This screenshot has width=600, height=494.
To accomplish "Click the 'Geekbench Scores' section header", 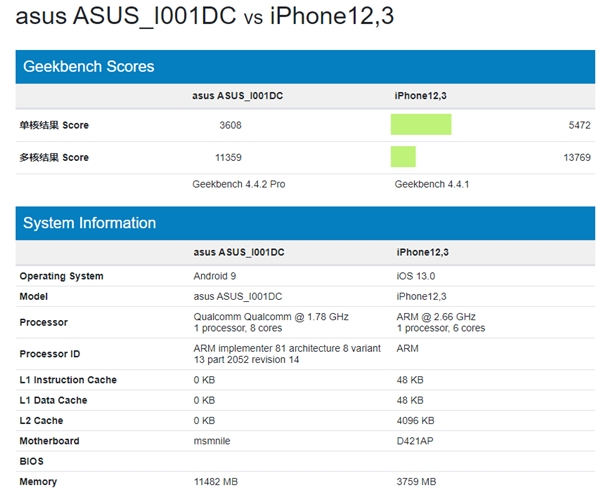I will pos(305,67).
